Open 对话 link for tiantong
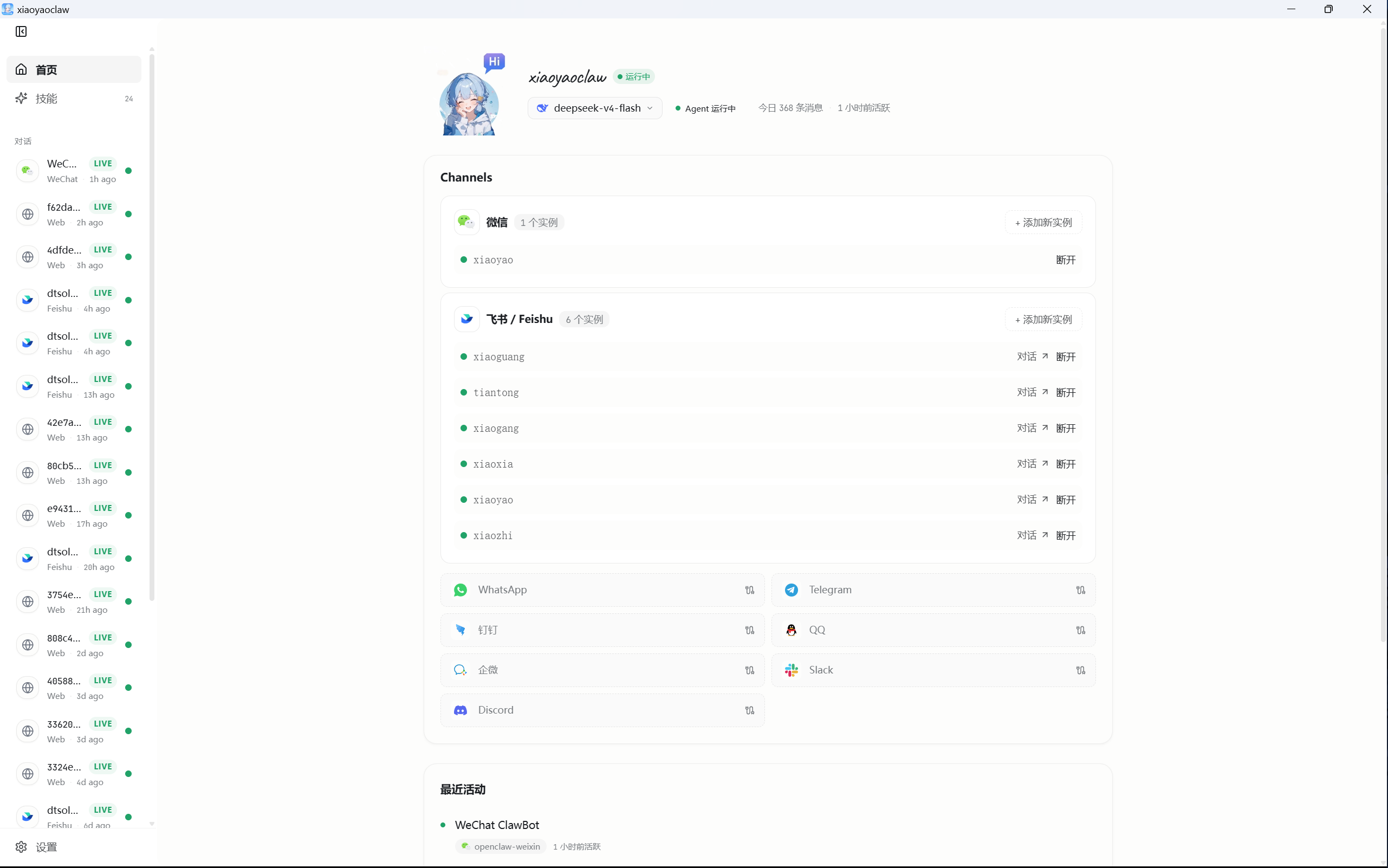This screenshot has width=1388, height=868. (1032, 392)
